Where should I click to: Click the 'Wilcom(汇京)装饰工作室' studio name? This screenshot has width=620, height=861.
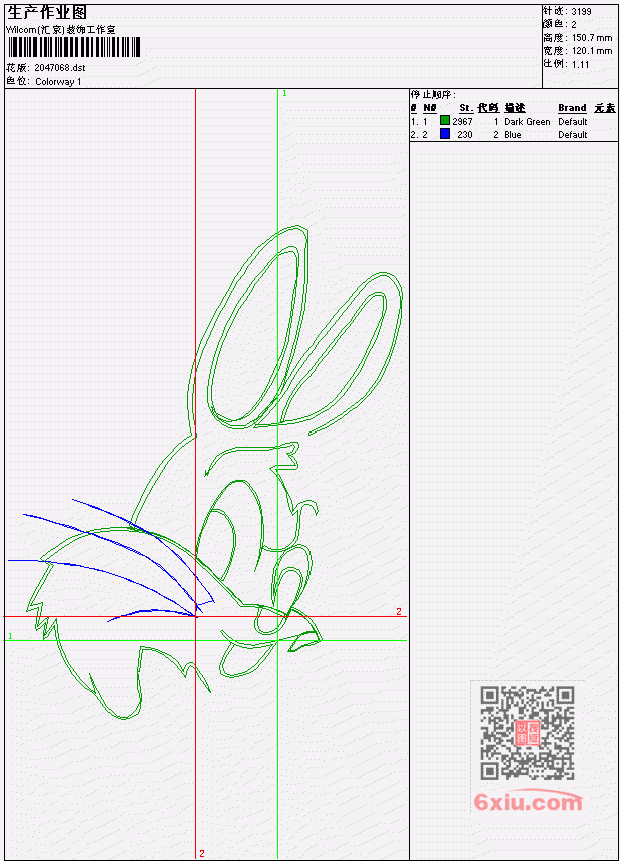(60, 30)
